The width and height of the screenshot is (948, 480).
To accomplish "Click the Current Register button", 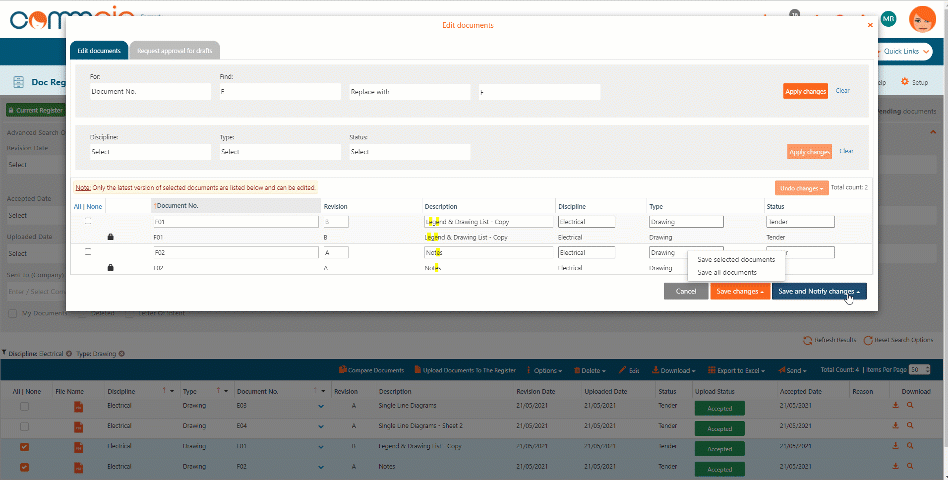I will coord(36,111).
